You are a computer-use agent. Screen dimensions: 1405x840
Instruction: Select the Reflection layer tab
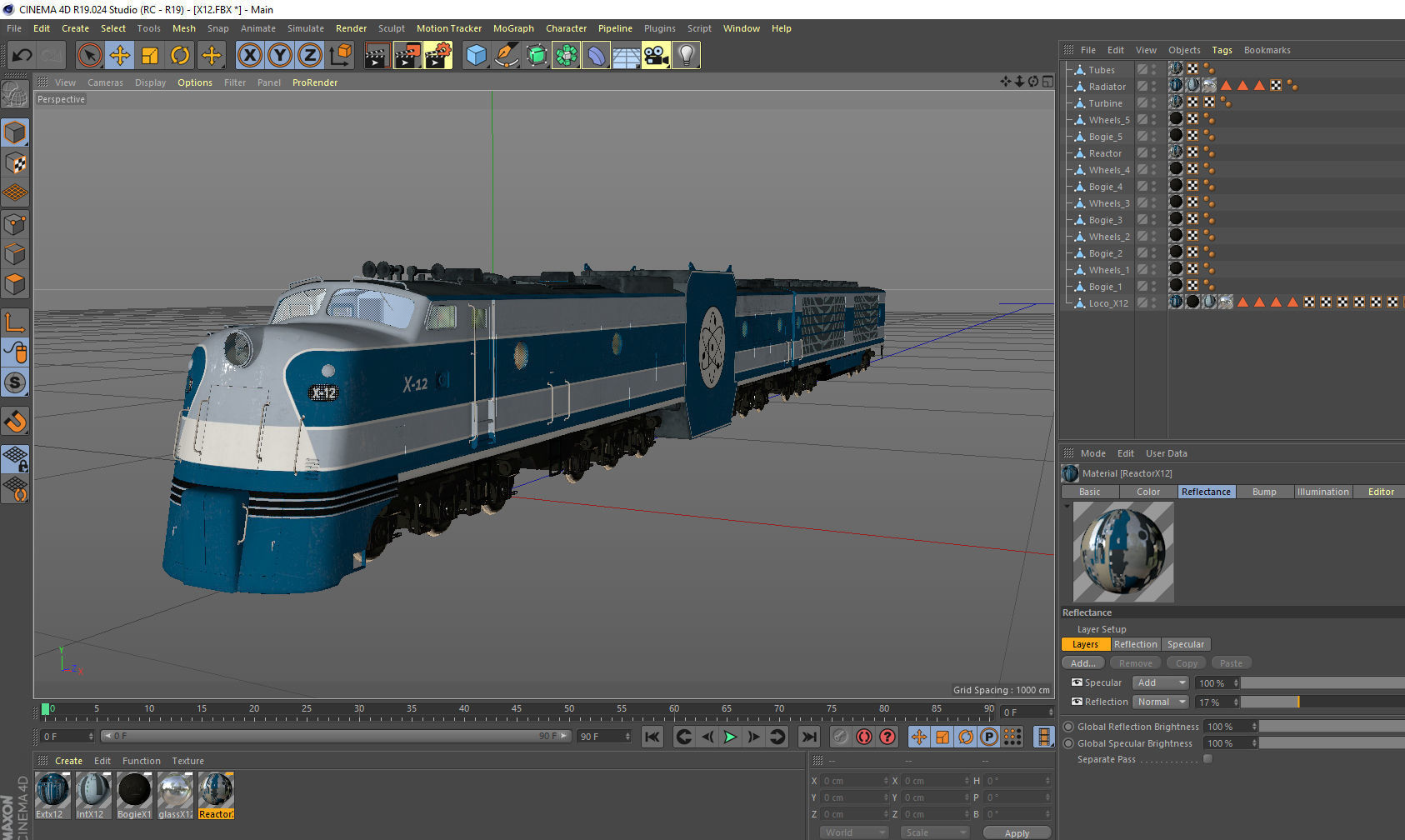[x=1136, y=644]
